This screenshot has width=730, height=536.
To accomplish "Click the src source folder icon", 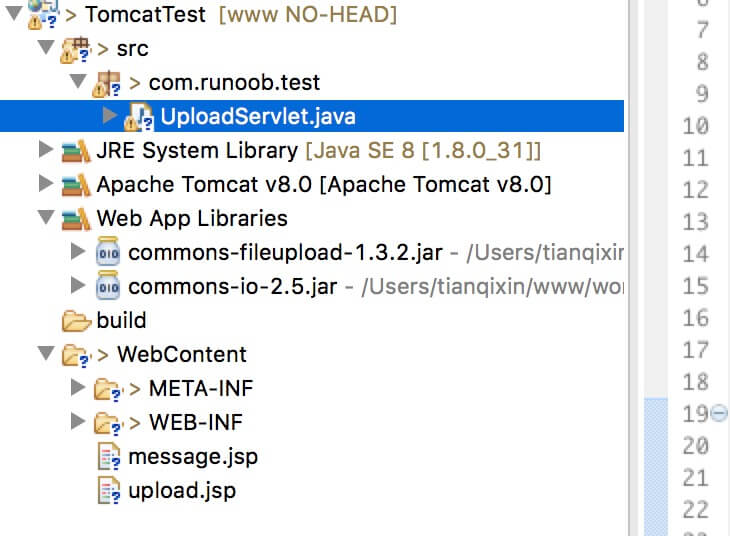I will pos(76,48).
